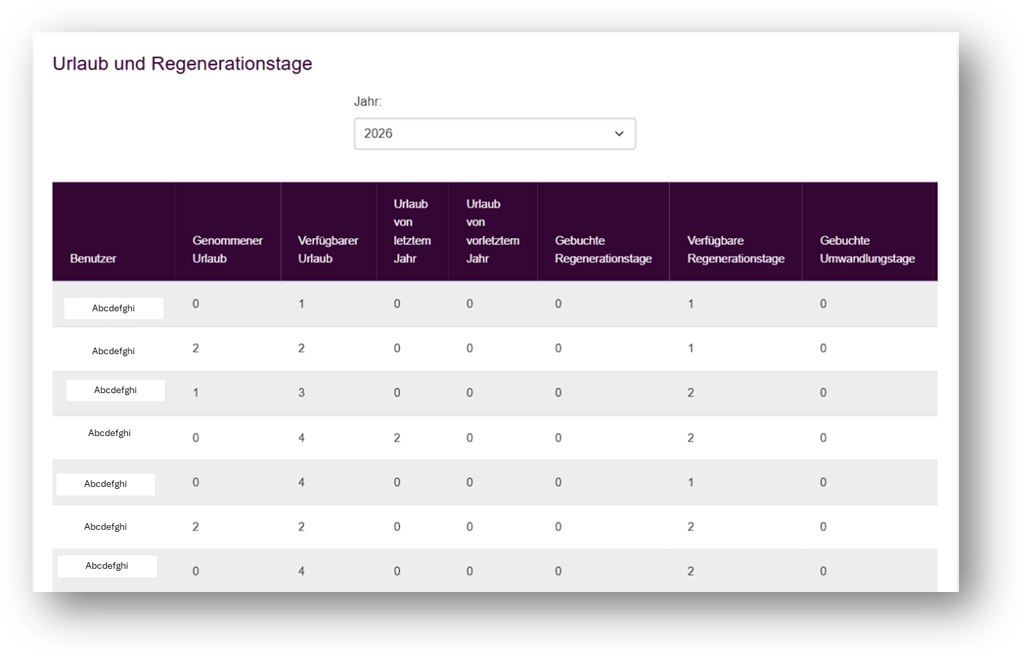Select the second table row
1024x657 pixels.
coord(400,350)
